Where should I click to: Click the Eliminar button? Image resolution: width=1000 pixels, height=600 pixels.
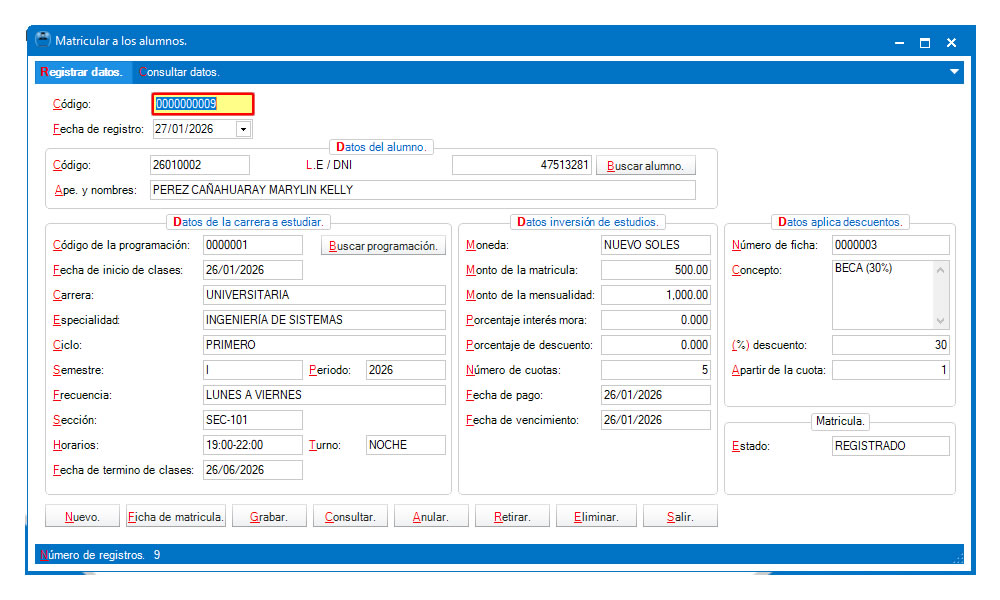coord(596,516)
